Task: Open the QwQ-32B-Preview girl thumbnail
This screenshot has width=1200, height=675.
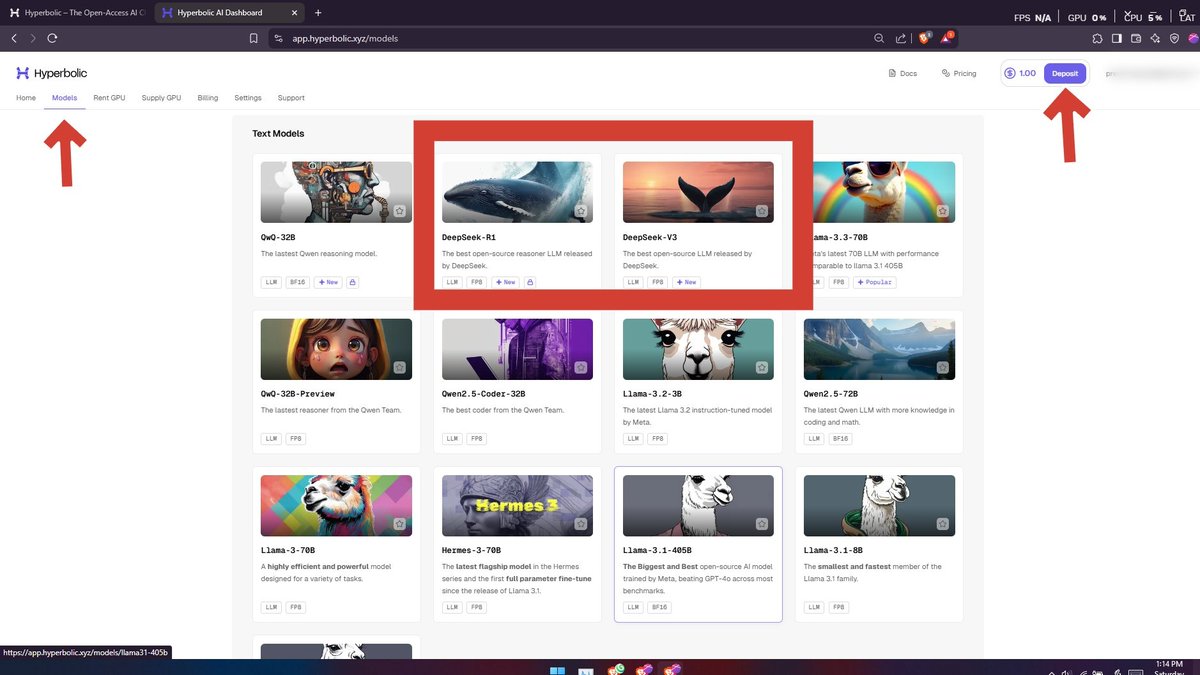Action: (336, 349)
